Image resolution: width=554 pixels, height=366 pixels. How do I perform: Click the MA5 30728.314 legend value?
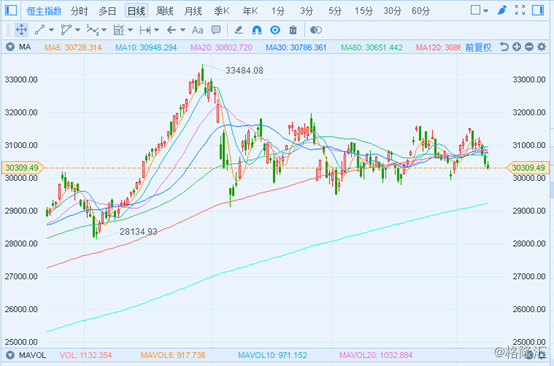coord(73,47)
